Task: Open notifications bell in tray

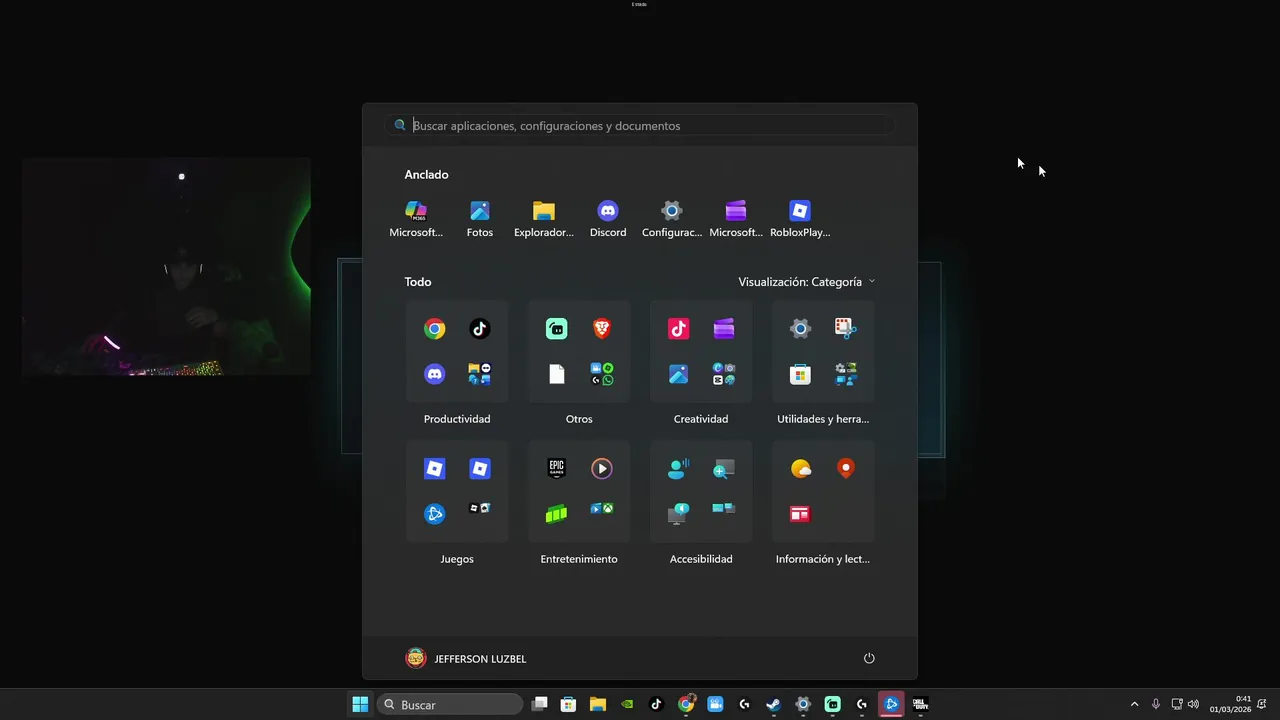Action: 1263,704
